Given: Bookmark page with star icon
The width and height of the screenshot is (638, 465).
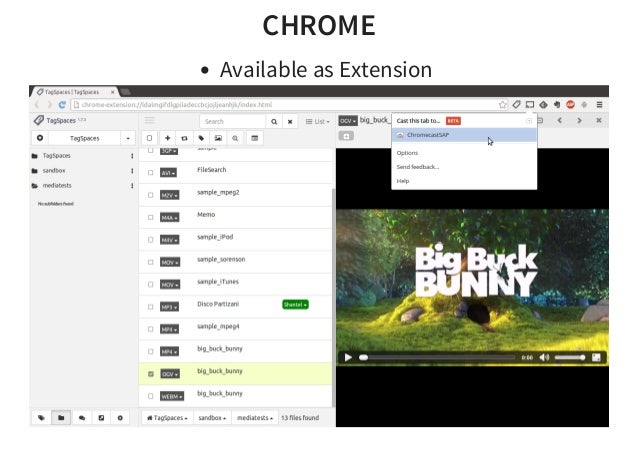Looking at the screenshot, I should coord(503,105).
